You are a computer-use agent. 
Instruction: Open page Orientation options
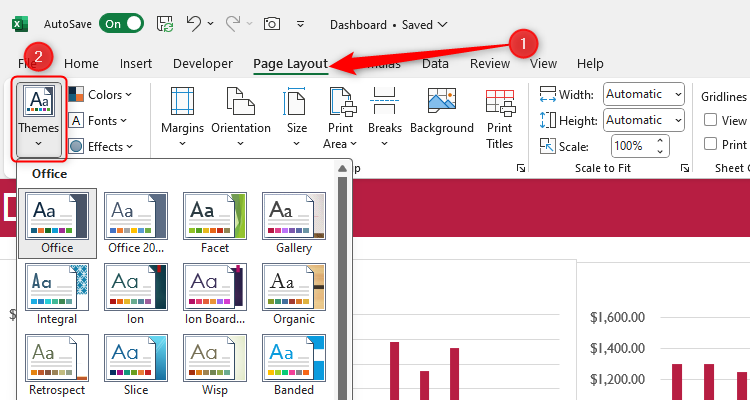pyautogui.click(x=240, y=117)
